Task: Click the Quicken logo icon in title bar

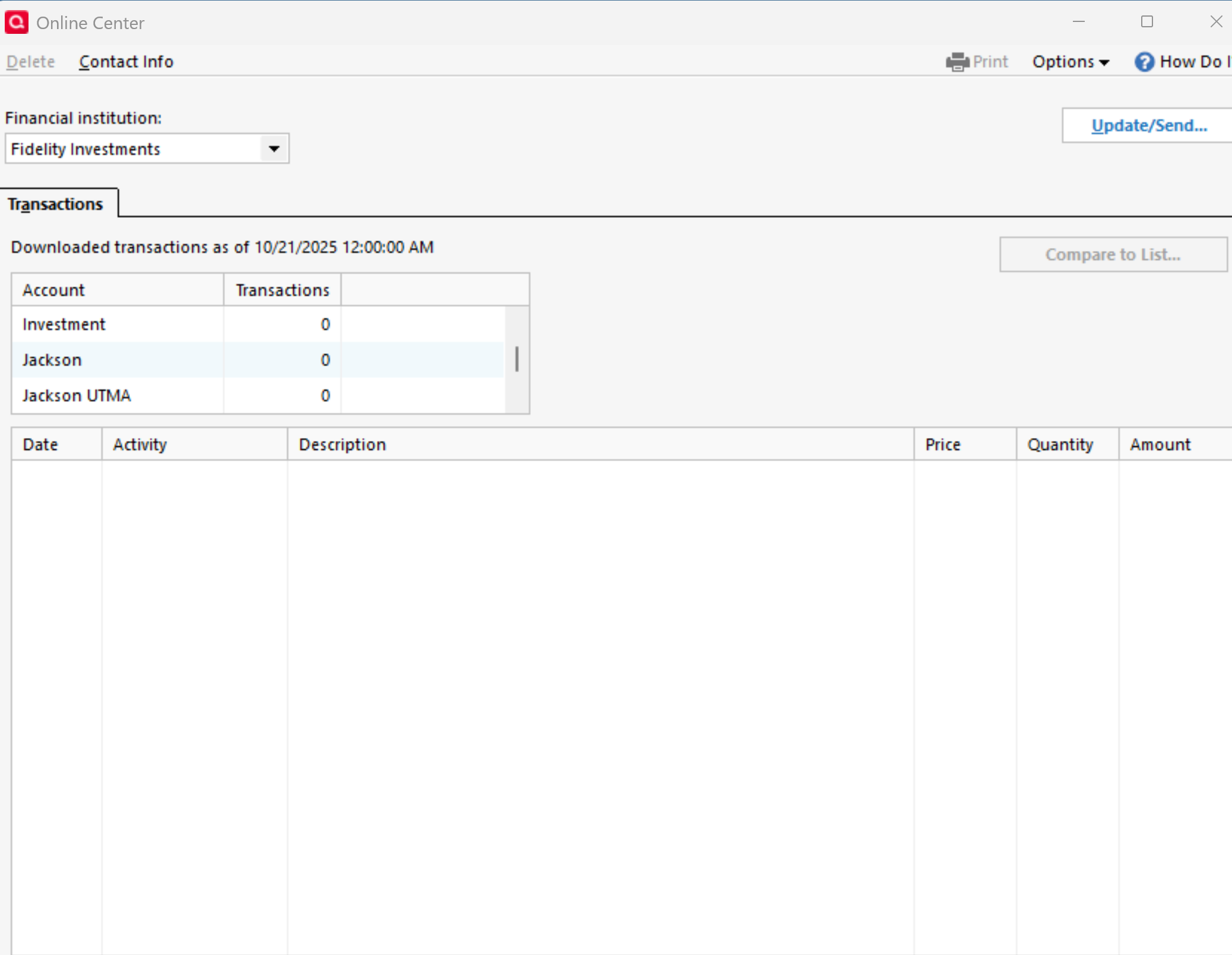Action: 17,23
